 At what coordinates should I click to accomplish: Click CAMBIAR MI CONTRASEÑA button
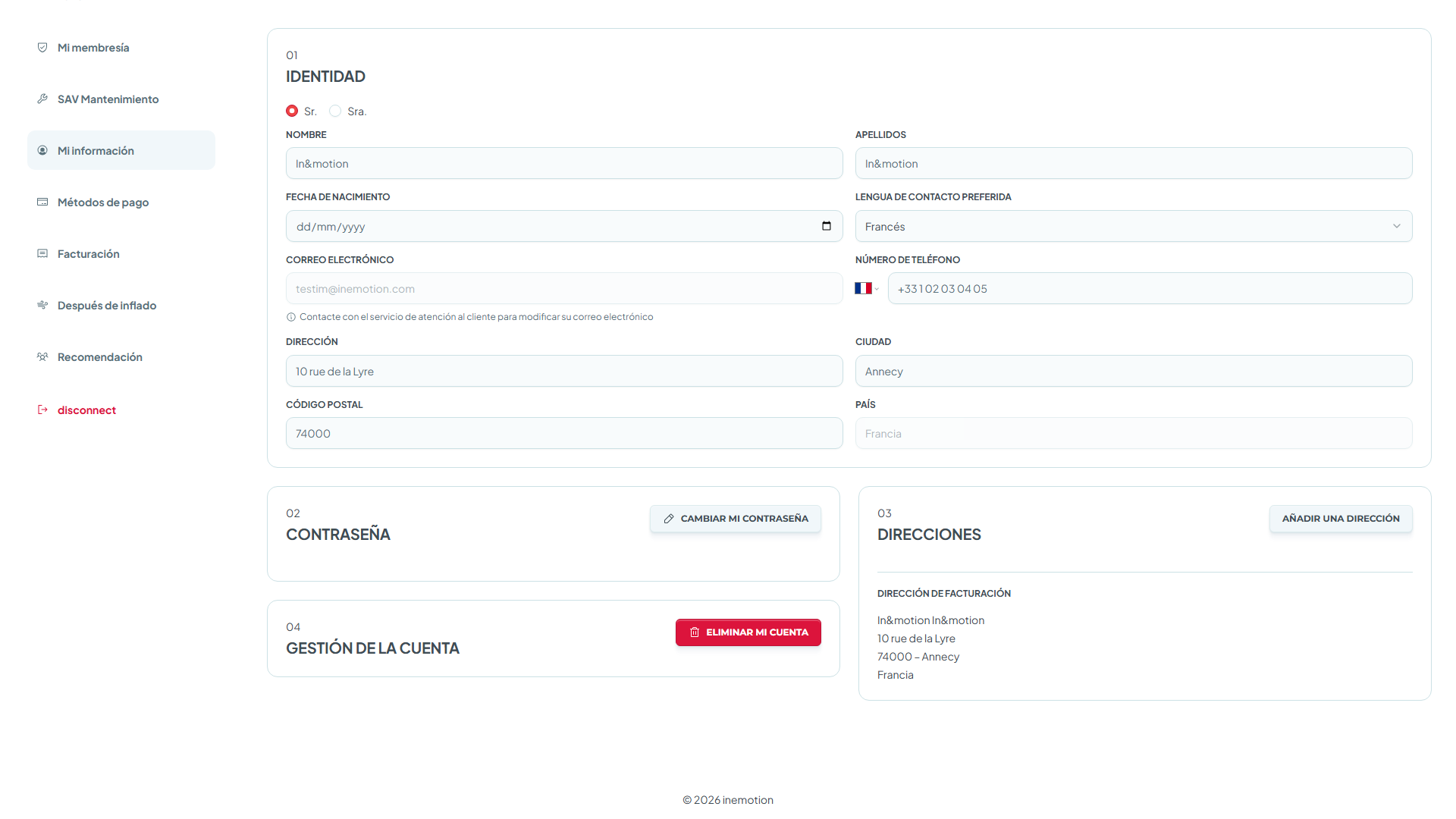point(736,519)
